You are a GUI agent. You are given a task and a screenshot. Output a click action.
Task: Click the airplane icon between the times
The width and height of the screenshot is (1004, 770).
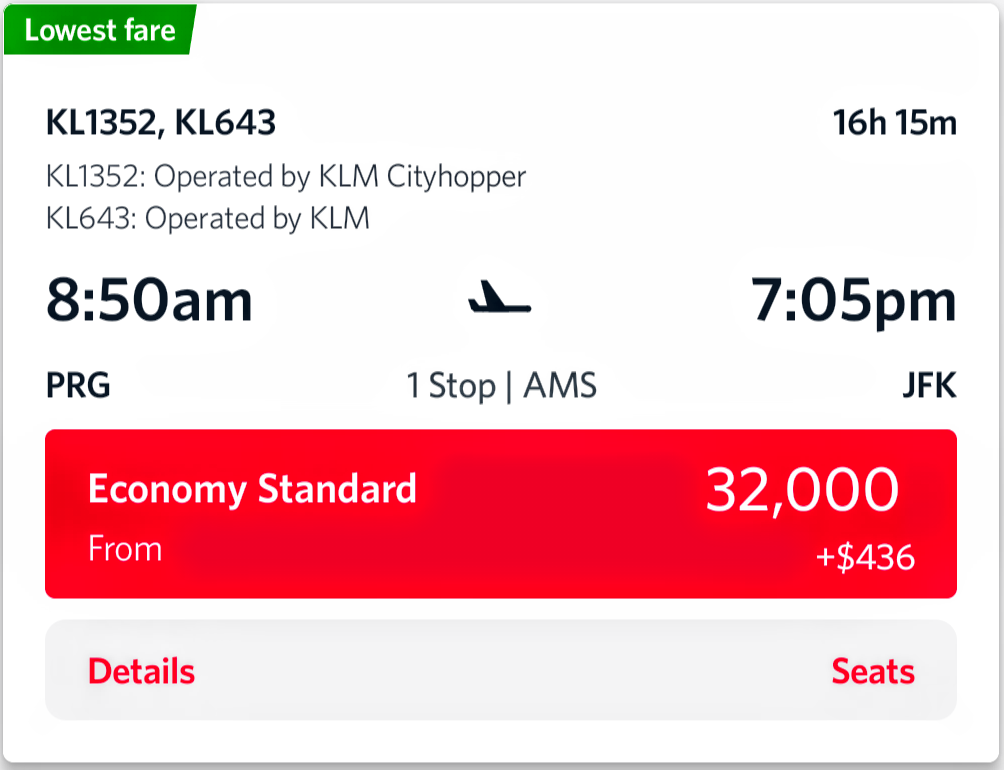[500, 300]
